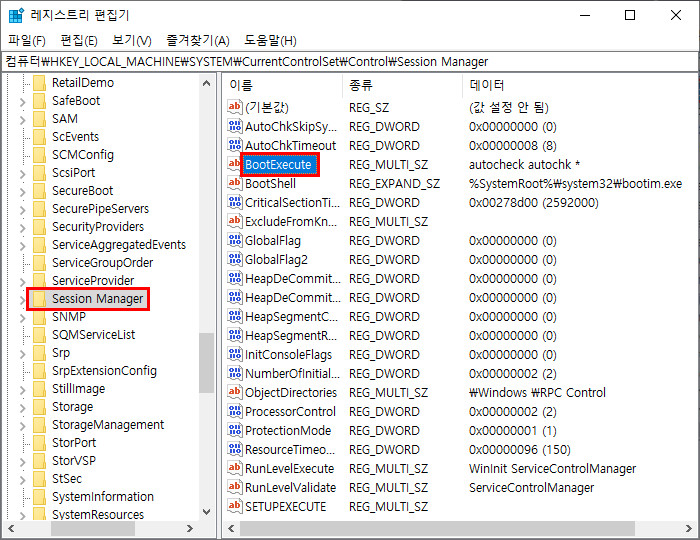Screen dimensions: 700x540
Task: Open the 보기(V) menu
Action: coord(132,41)
